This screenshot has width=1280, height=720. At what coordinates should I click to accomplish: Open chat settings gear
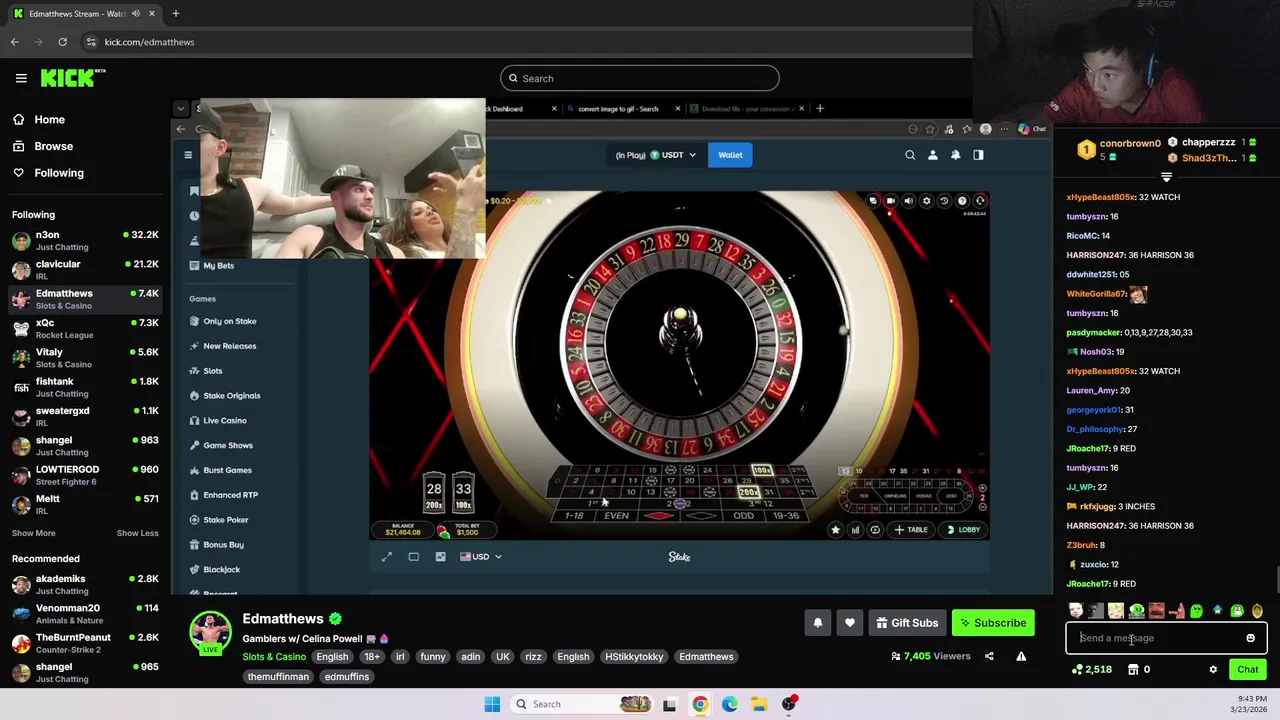pos(1213,670)
